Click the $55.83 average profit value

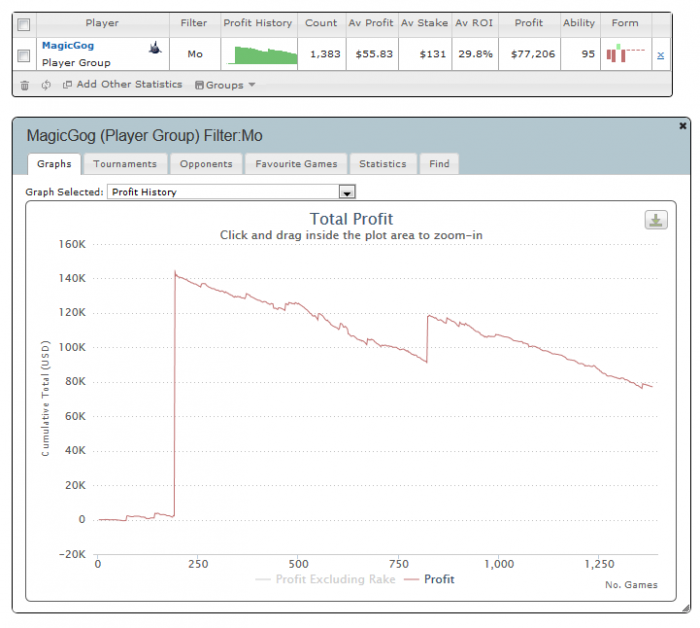point(374,54)
